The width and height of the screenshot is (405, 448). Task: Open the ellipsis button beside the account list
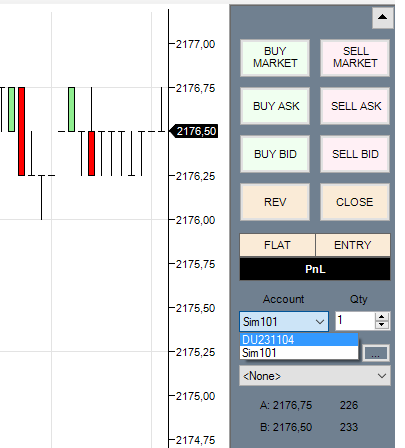(375, 353)
